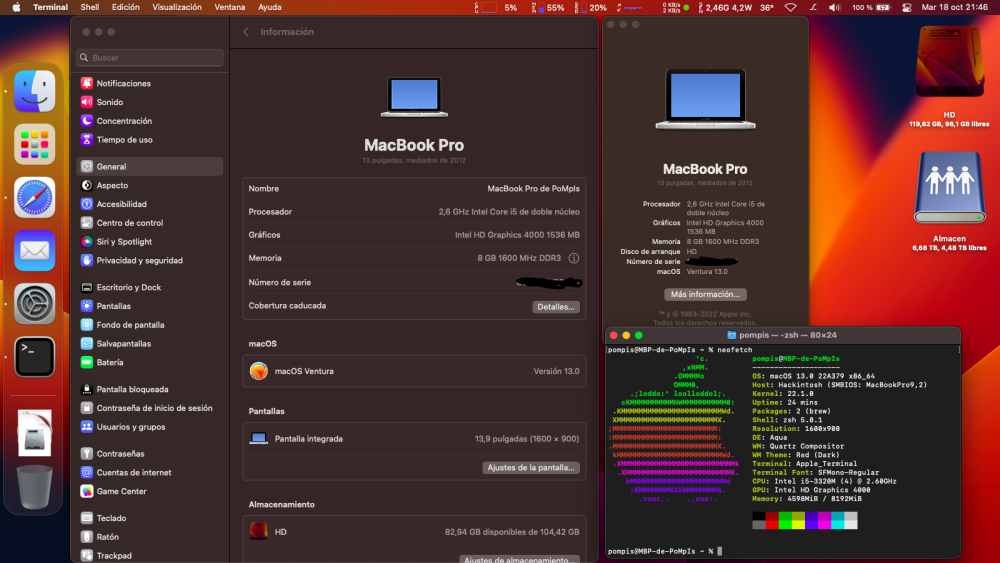The image size is (1000, 563).
Task: Open Pantalla bloqueada in the sidebar
Action: [x=149, y=389]
